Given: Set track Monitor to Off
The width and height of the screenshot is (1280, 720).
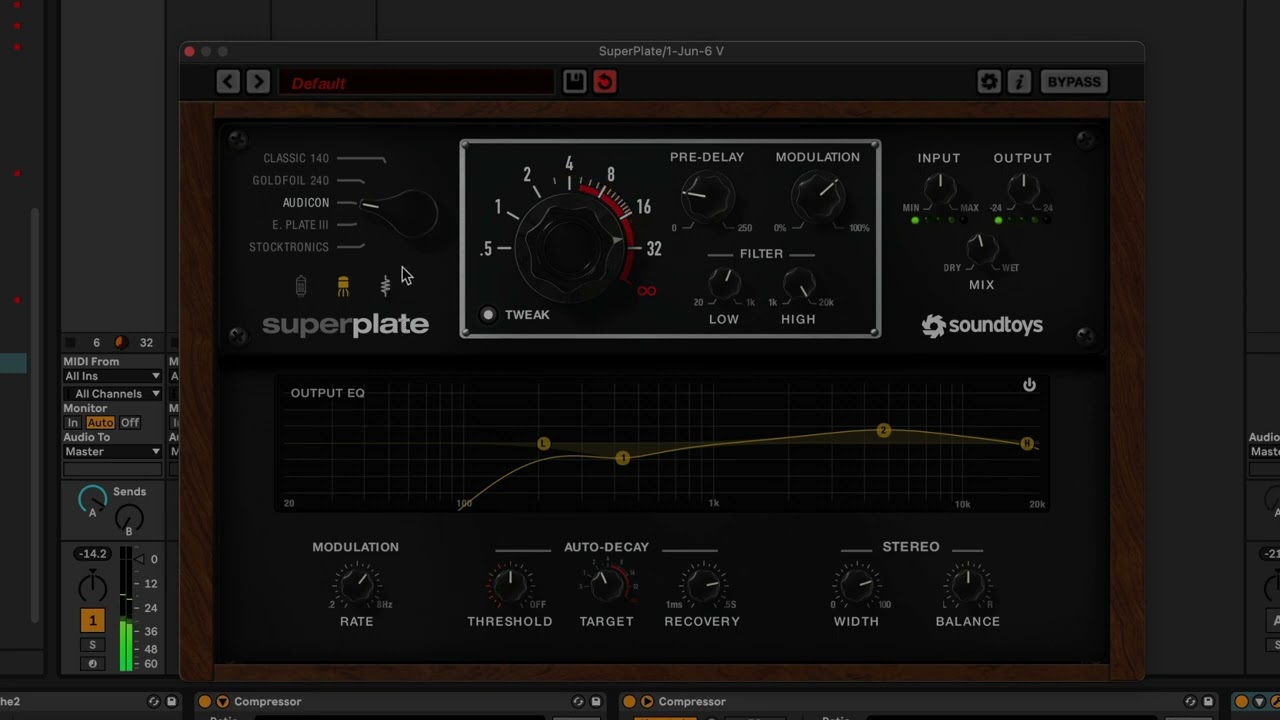Looking at the screenshot, I should (130, 423).
